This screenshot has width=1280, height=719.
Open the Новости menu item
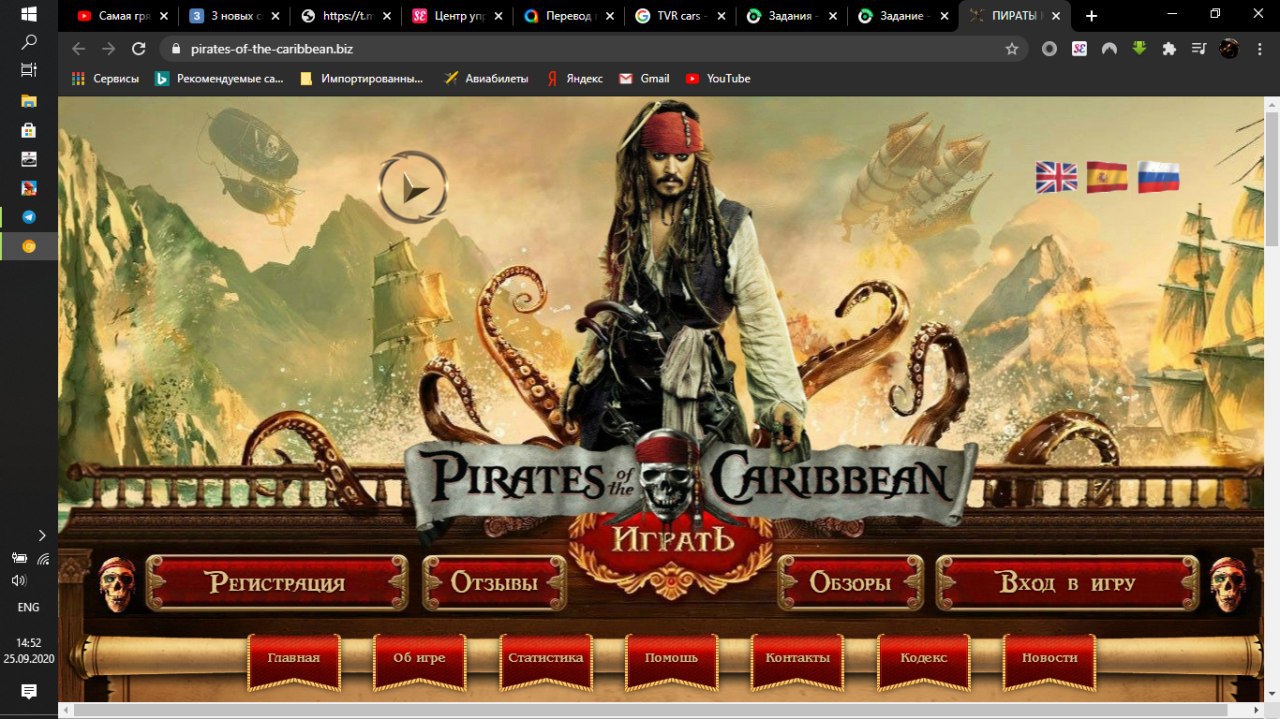(x=1049, y=659)
